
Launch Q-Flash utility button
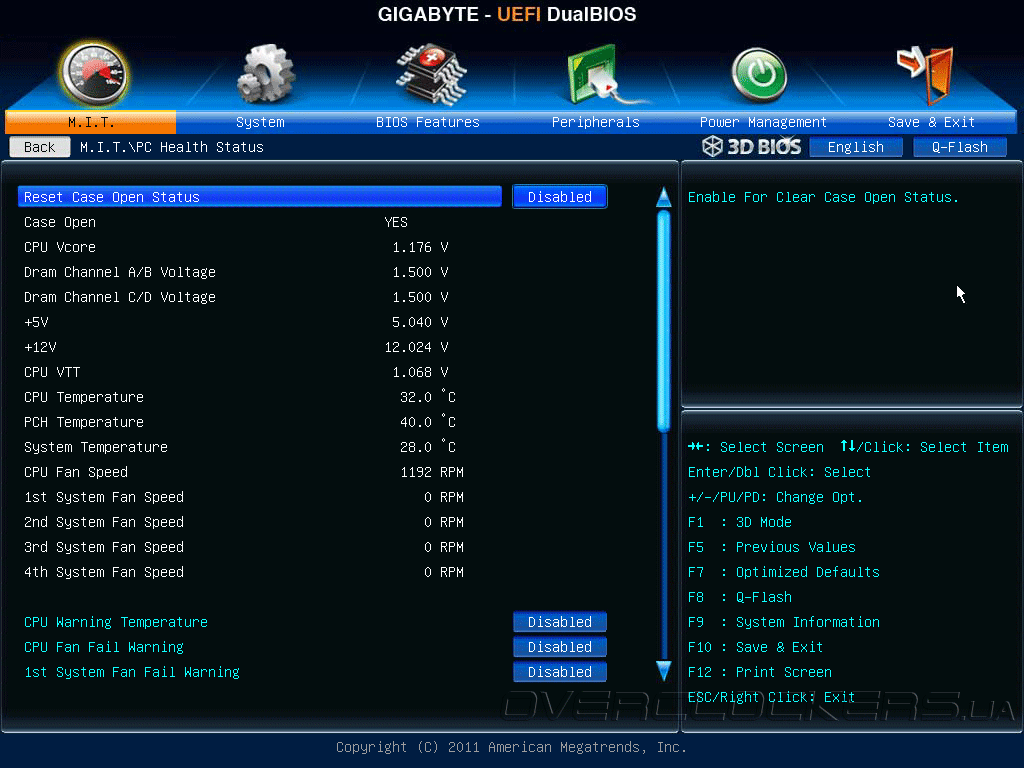coord(959,147)
